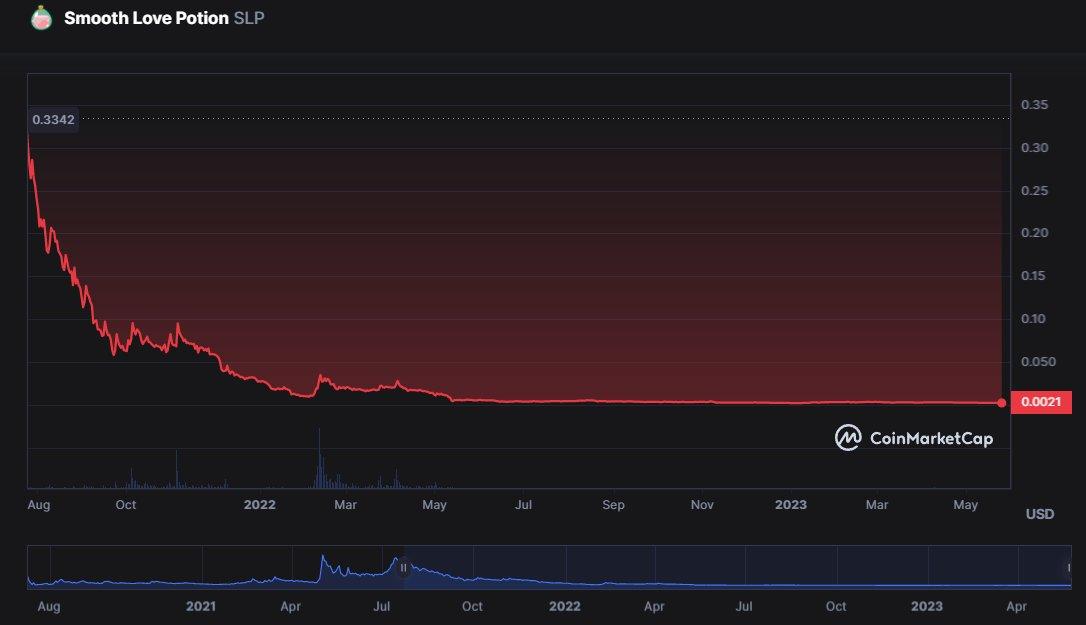Click the right range handle in navigator

point(1069,567)
